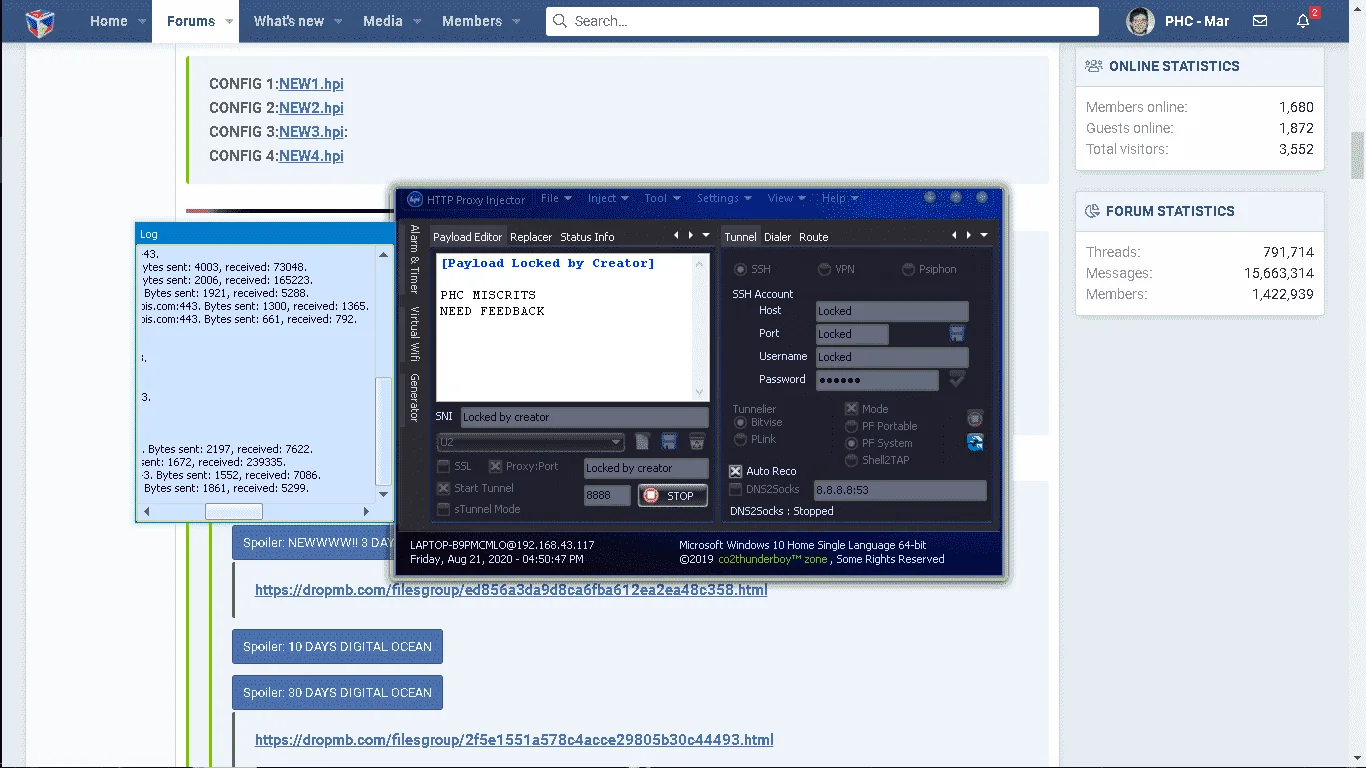Select the Psiphon radio button
Image resolution: width=1366 pixels, height=768 pixels.
[x=908, y=269]
